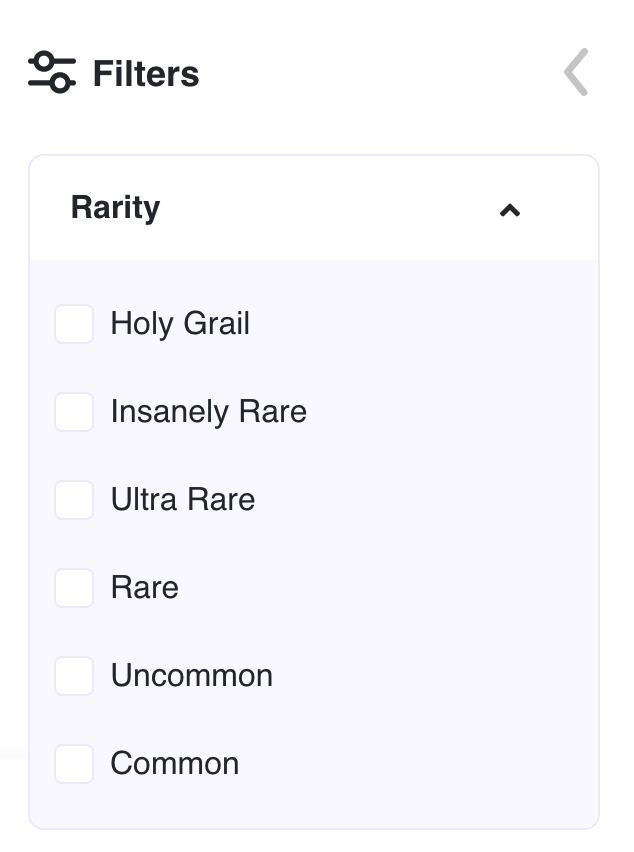Tick the Ultra Rare checkbox
Image resolution: width=634 pixels, height=852 pixels.
coord(74,500)
